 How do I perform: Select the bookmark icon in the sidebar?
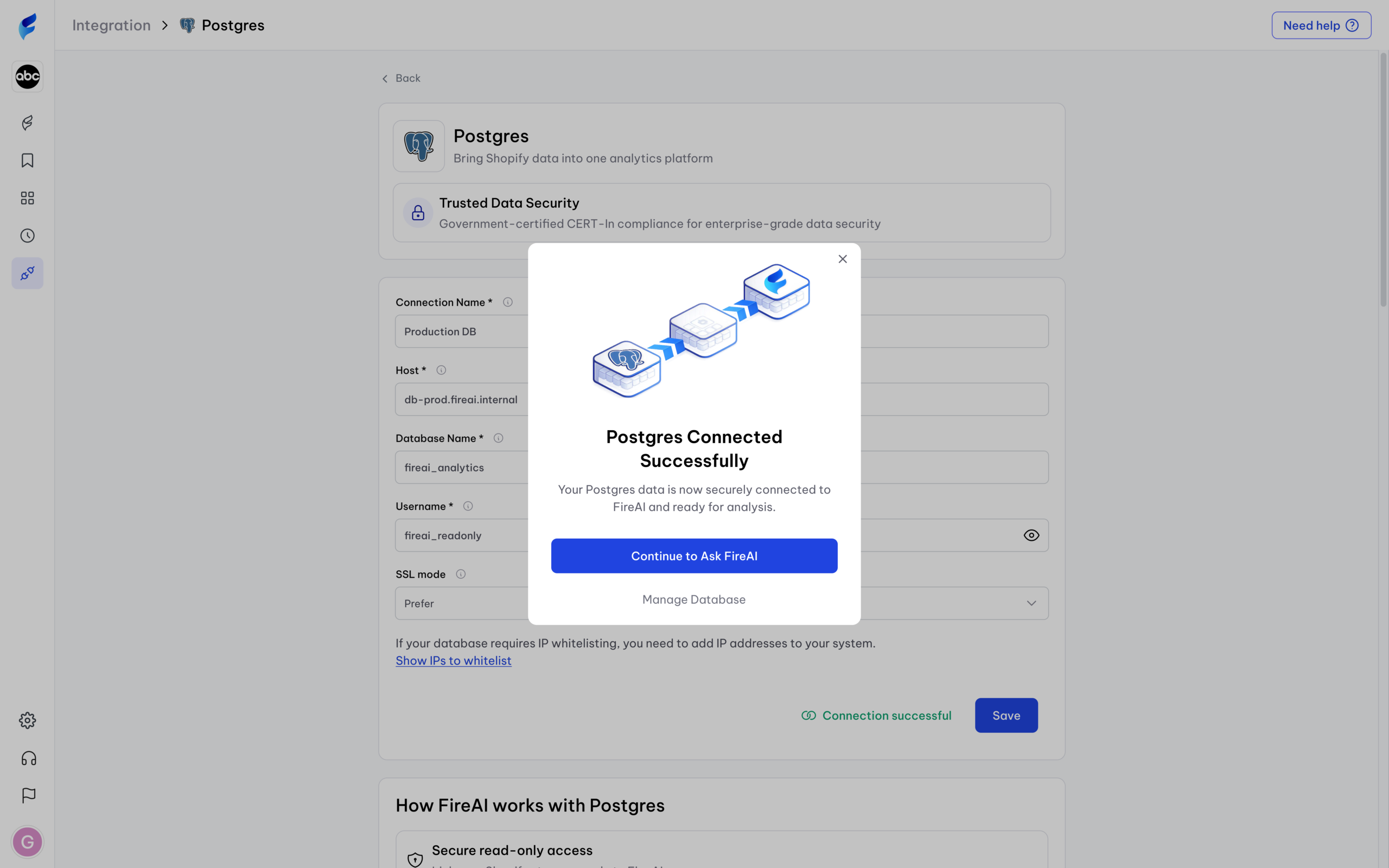tap(27, 161)
